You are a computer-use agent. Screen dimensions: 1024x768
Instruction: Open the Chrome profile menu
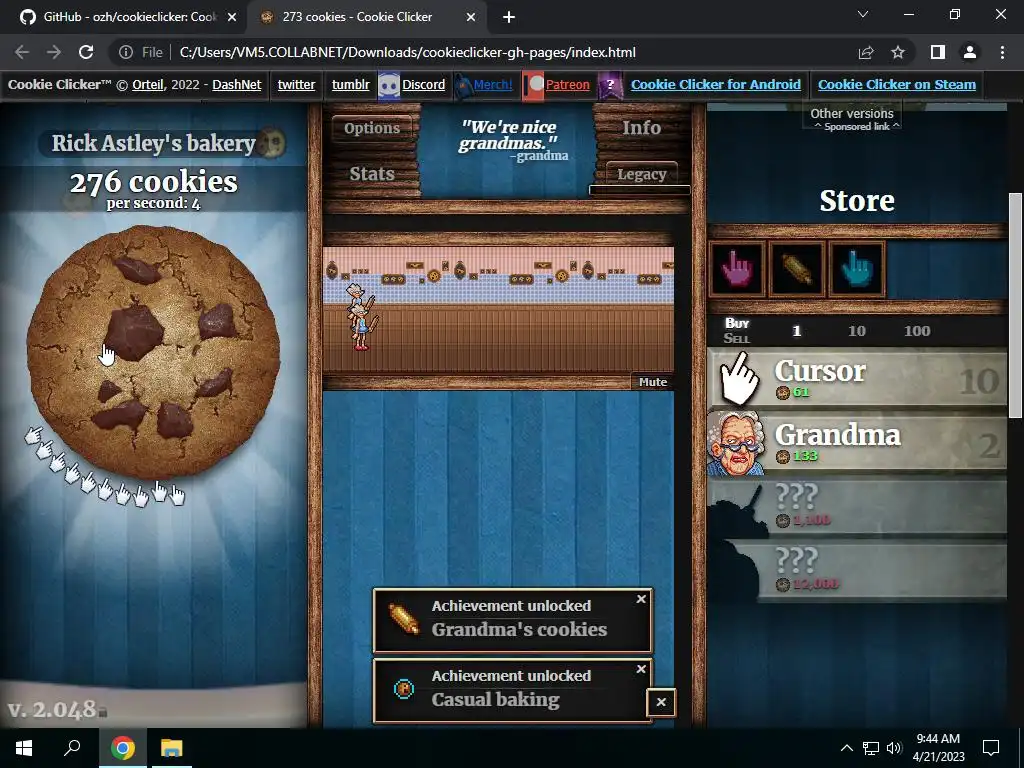point(970,52)
